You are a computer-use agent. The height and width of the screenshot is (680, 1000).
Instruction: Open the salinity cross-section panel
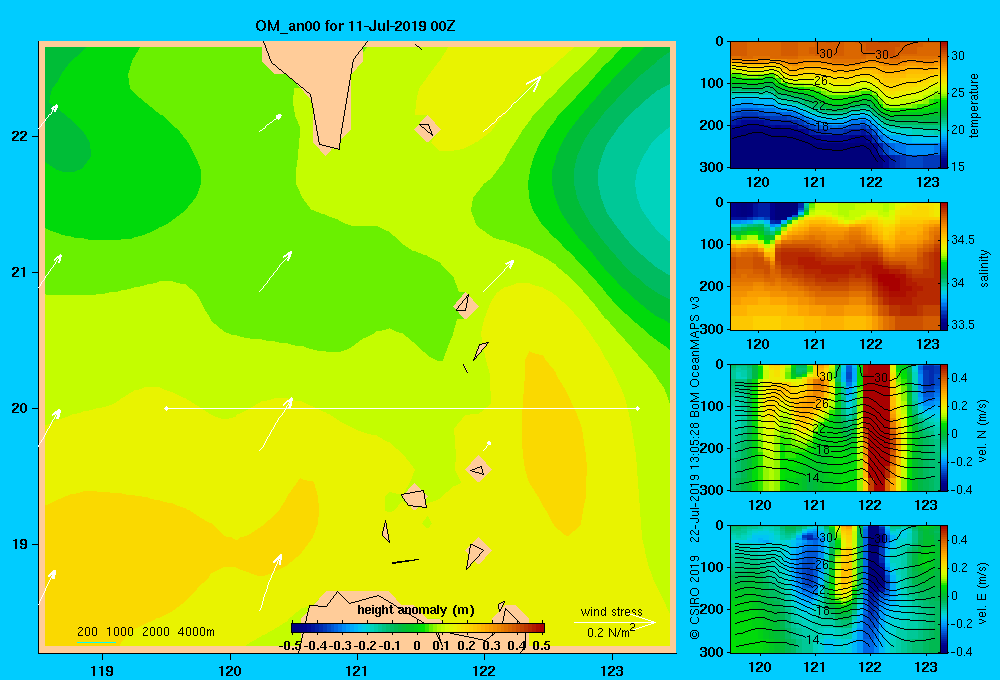(x=835, y=266)
